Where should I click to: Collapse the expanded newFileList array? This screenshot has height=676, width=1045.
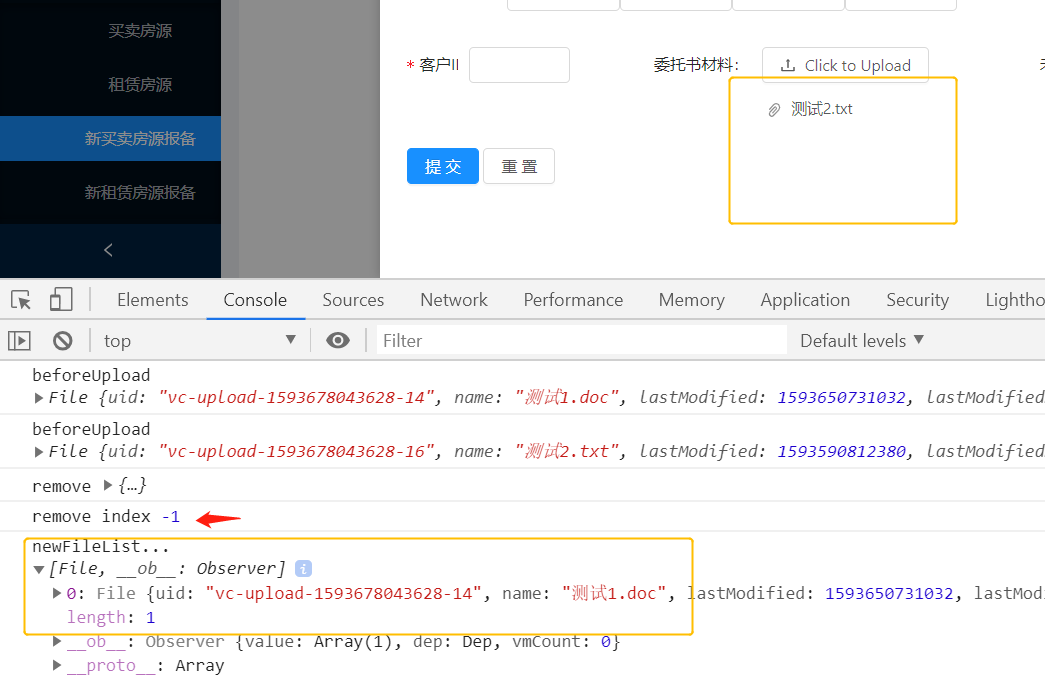40,568
